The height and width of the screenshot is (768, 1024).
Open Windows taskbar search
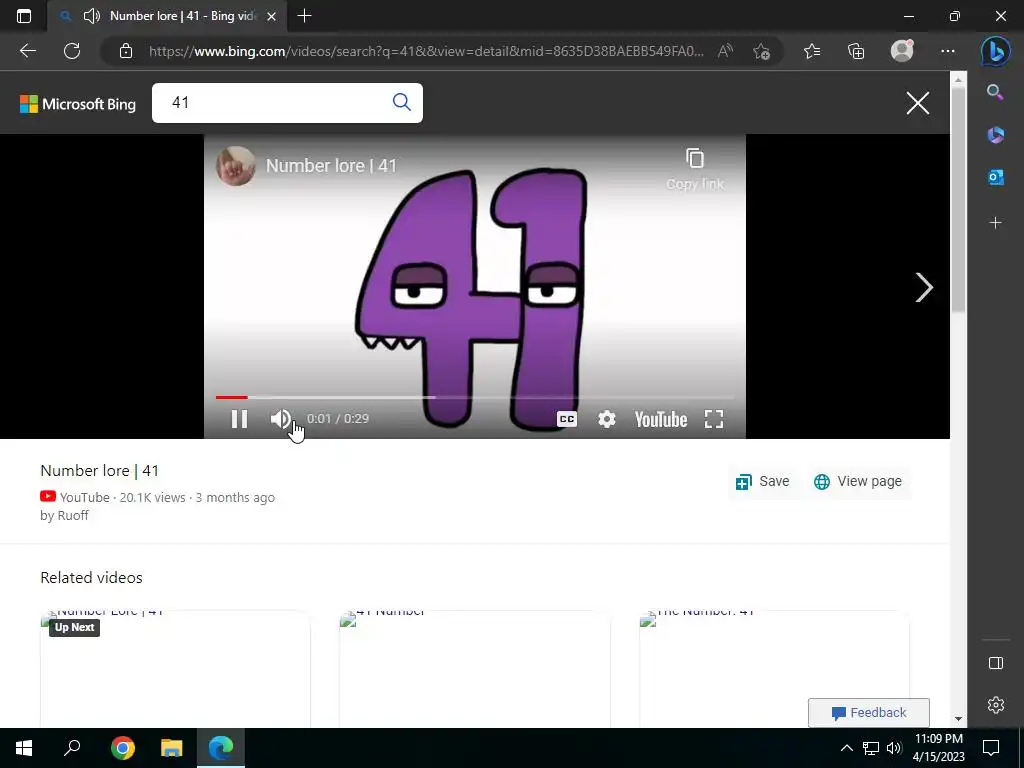[72, 748]
